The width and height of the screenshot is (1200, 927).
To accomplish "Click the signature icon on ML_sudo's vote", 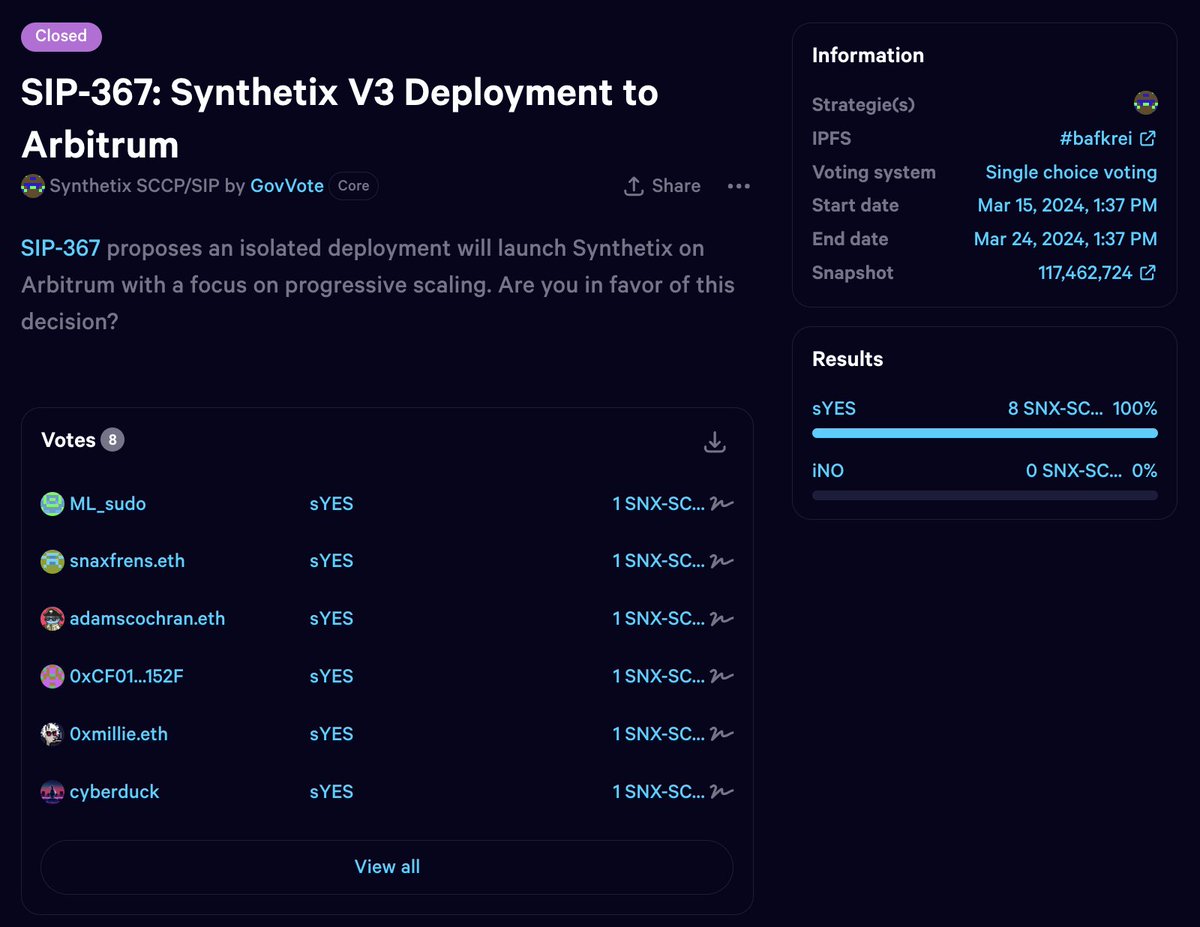I will coord(722,504).
